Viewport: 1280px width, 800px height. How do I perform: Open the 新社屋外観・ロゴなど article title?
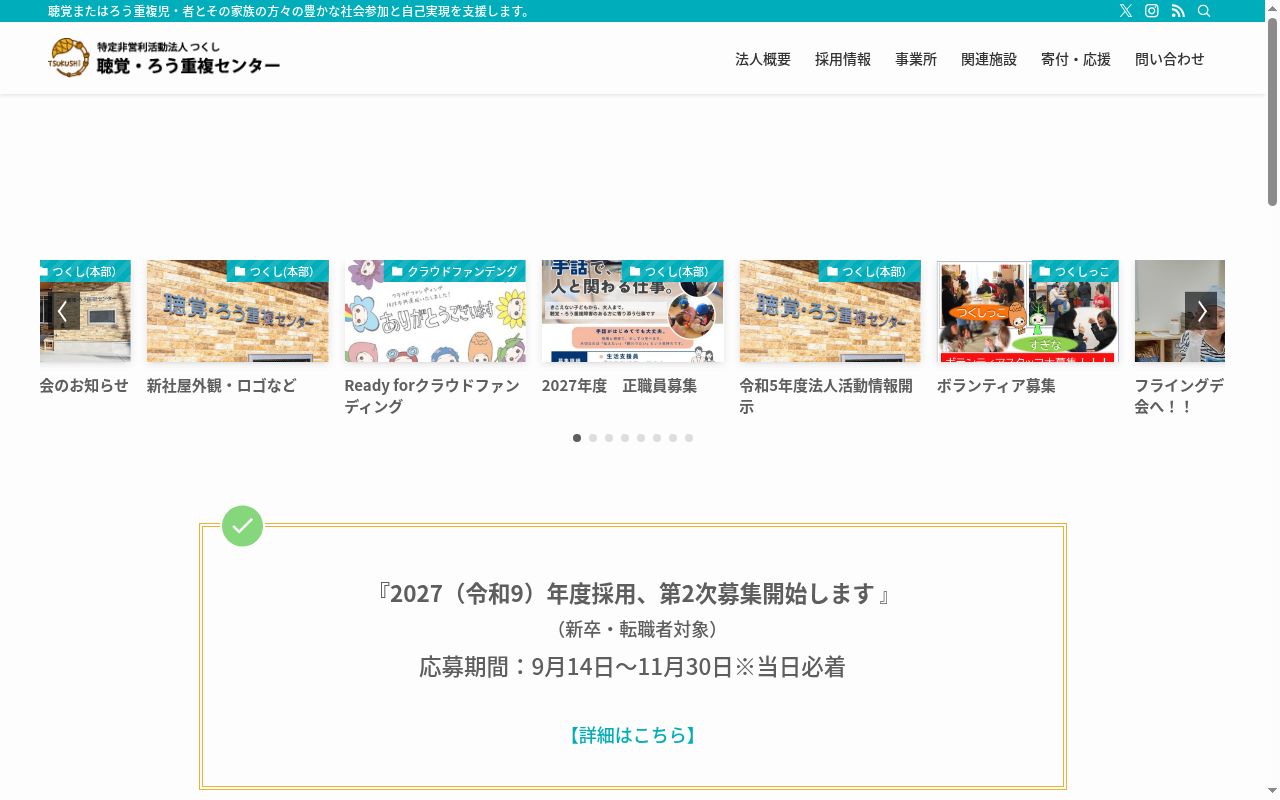click(x=222, y=385)
